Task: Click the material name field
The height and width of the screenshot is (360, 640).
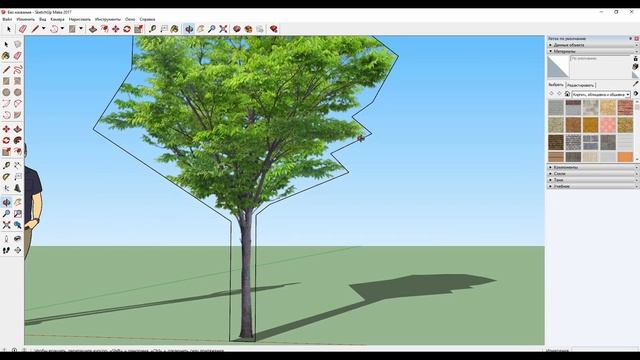Action: click(x=601, y=59)
